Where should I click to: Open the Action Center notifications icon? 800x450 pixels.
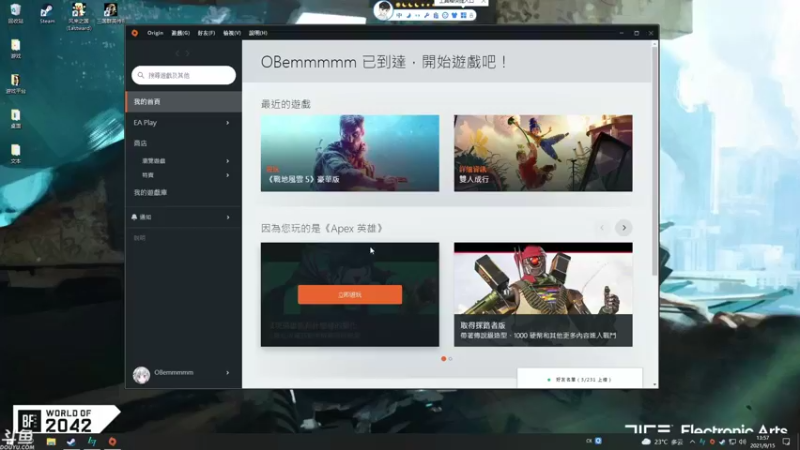click(786, 441)
